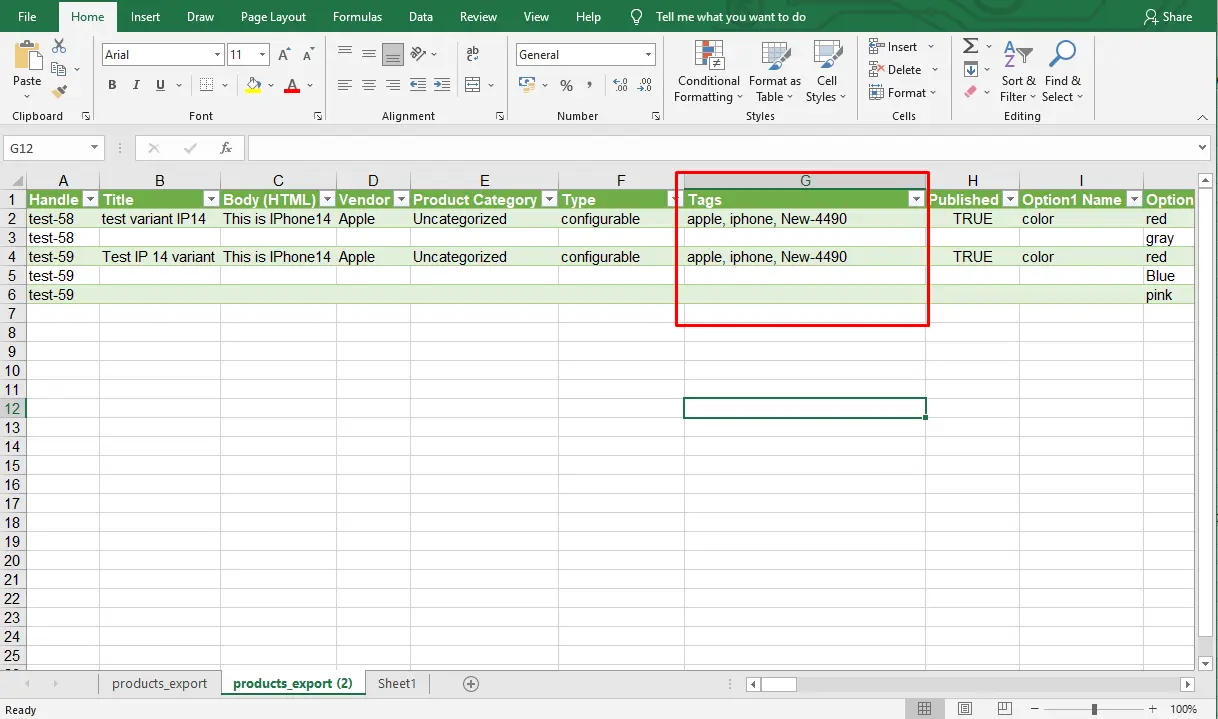
Task: Click the Increase Decimal icon
Action: coord(619,86)
